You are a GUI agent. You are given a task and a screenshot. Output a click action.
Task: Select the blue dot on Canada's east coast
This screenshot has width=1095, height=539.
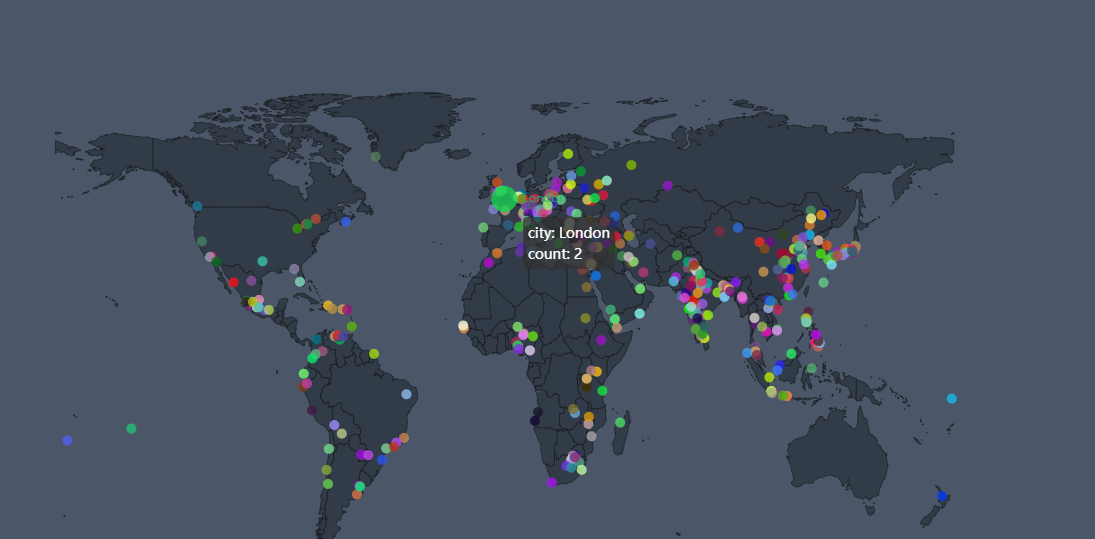pos(346,222)
